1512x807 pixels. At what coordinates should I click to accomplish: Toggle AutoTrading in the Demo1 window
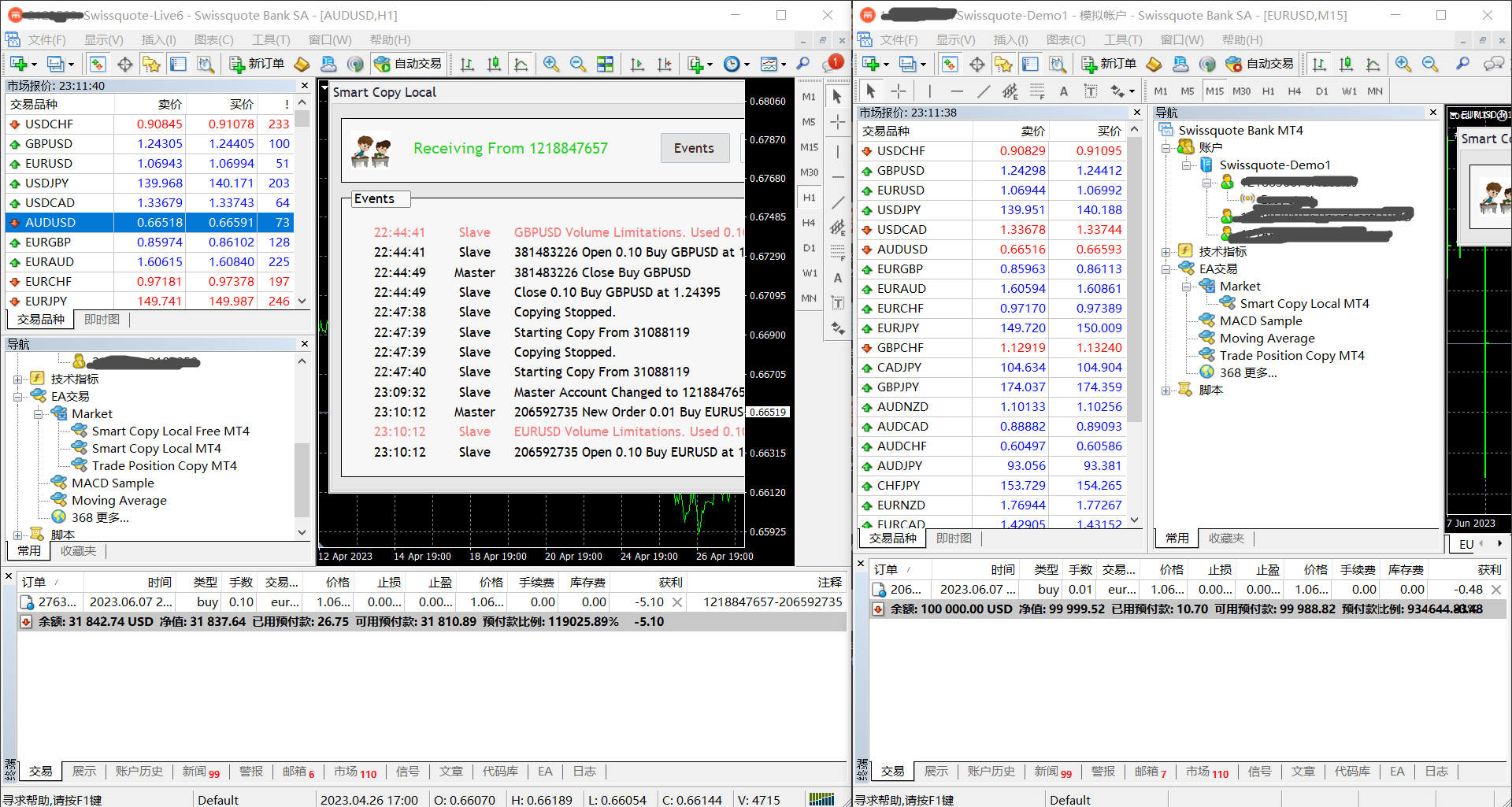pos(1261,64)
